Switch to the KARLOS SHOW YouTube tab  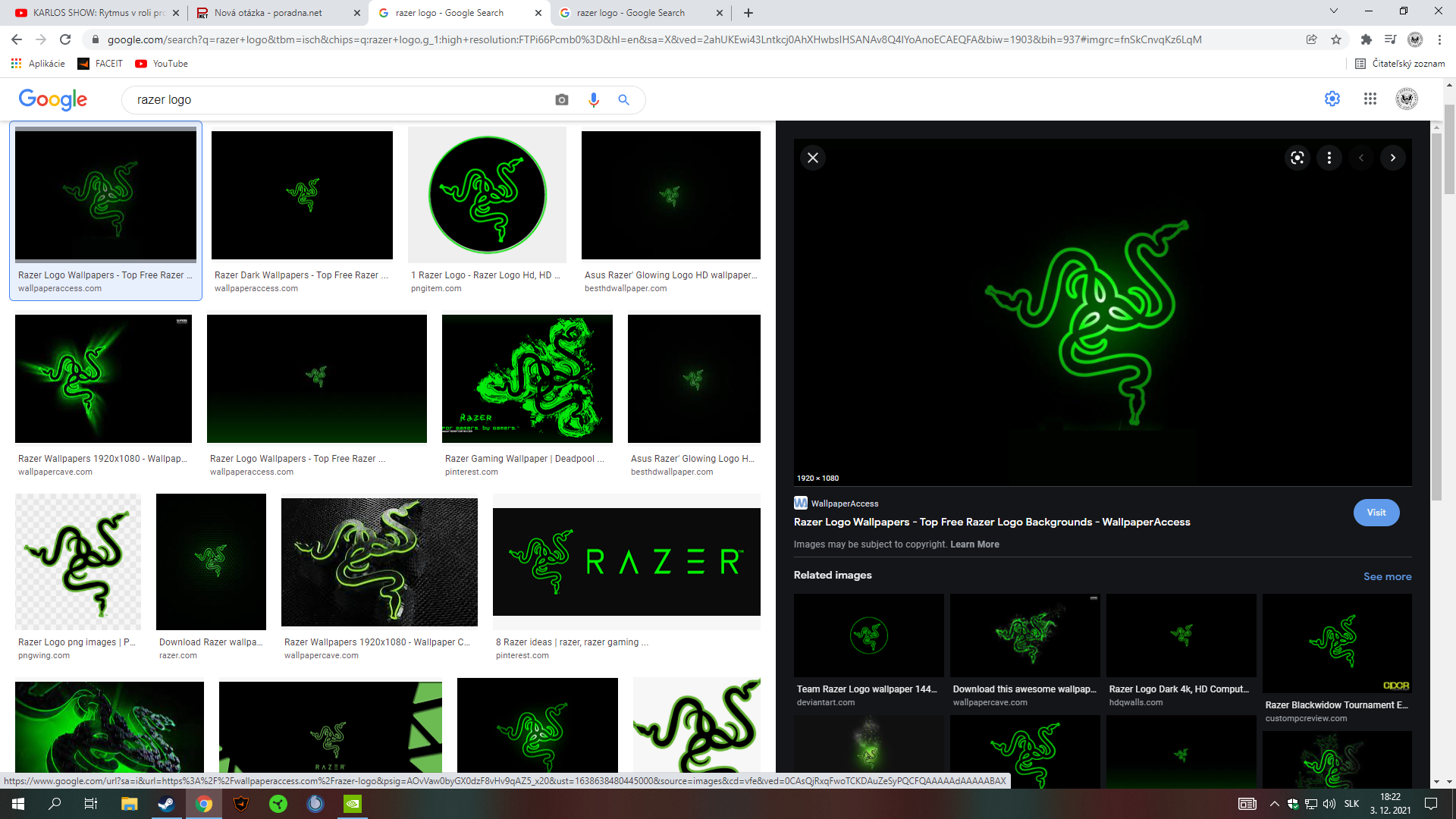click(99, 13)
